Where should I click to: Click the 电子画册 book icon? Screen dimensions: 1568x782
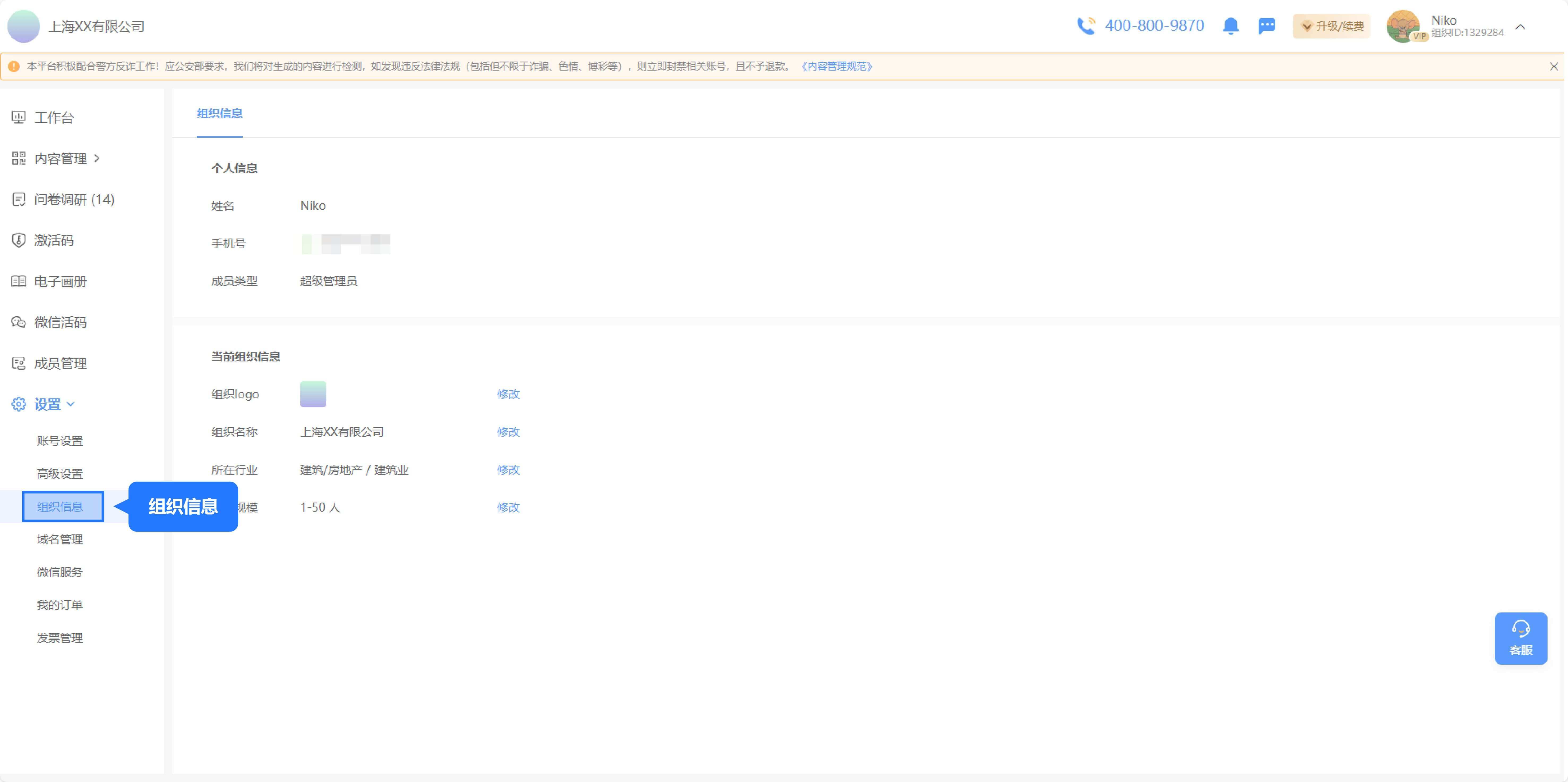click(x=19, y=281)
